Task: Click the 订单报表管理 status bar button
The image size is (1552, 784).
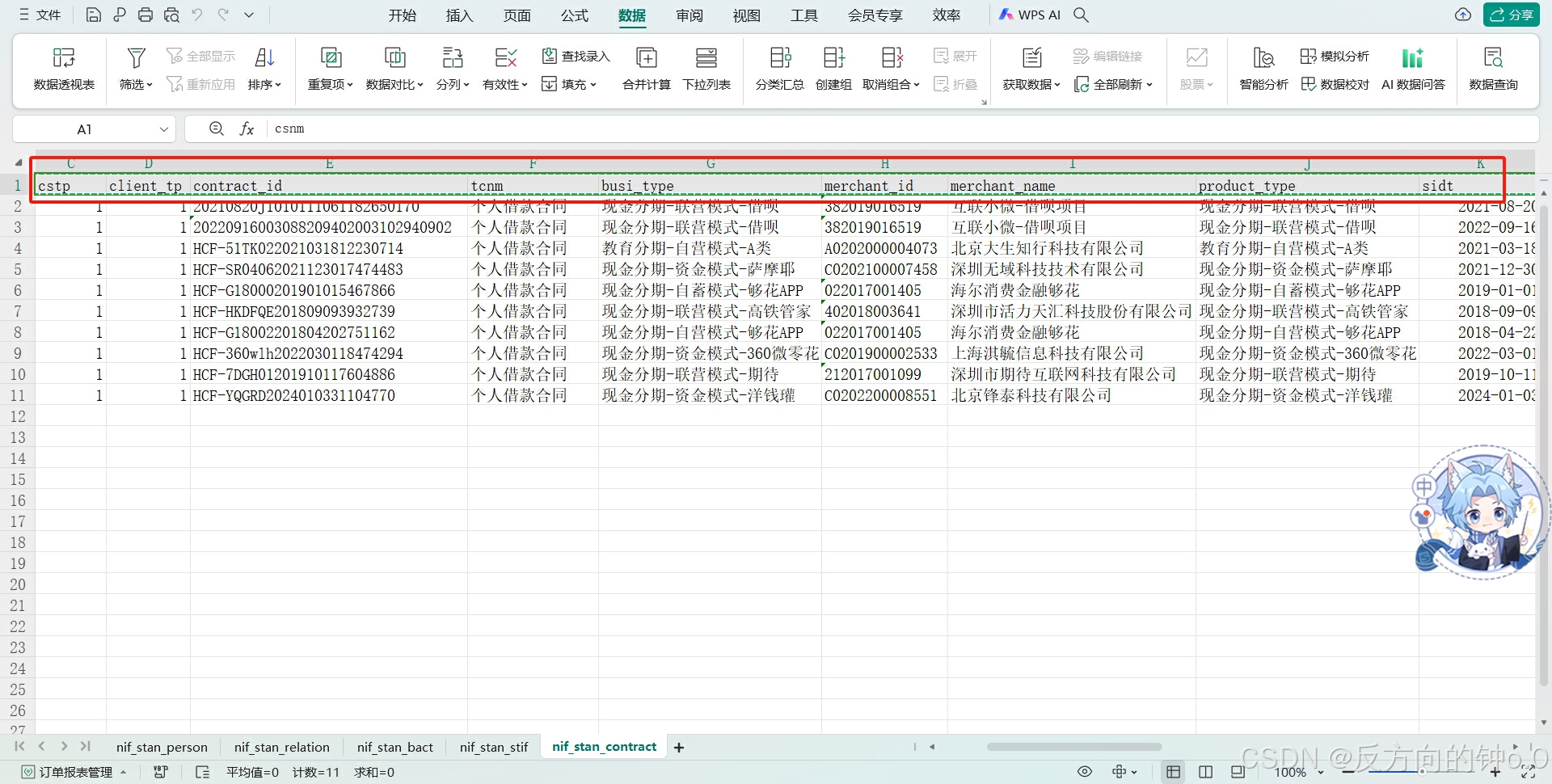Action: click(74, 772)
